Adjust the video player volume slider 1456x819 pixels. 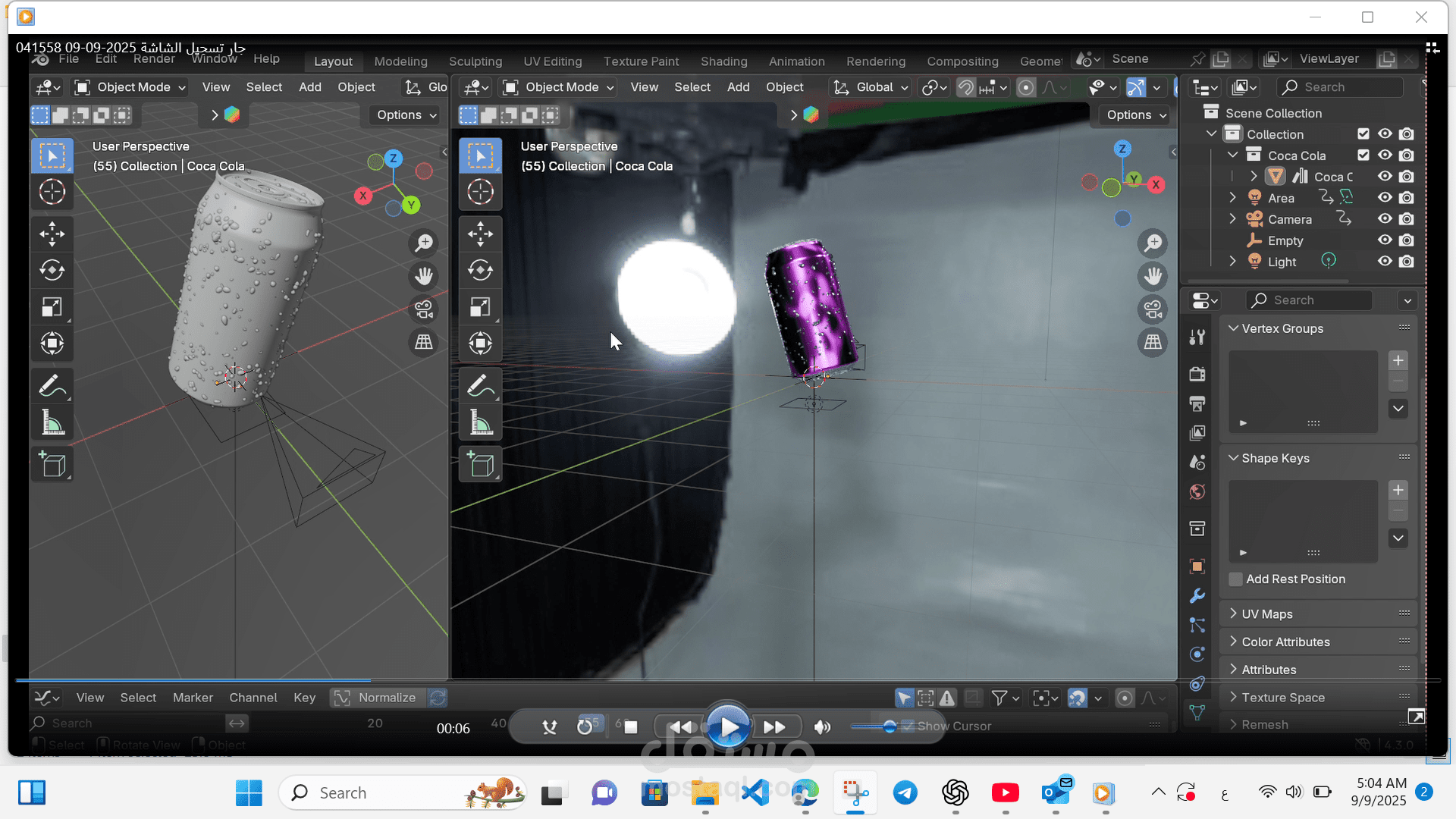coord(889,726)
